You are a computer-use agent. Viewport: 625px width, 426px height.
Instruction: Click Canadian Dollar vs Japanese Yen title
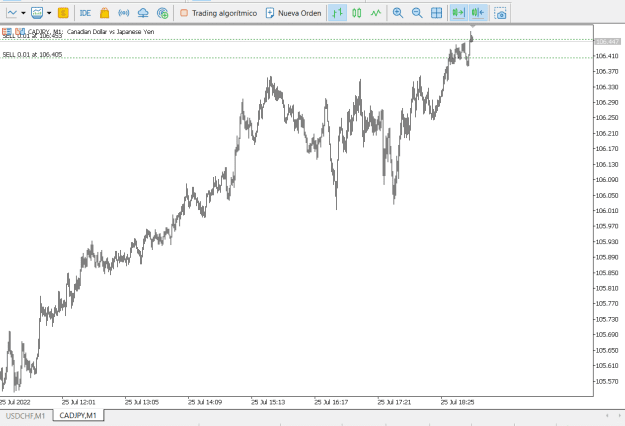110,31
